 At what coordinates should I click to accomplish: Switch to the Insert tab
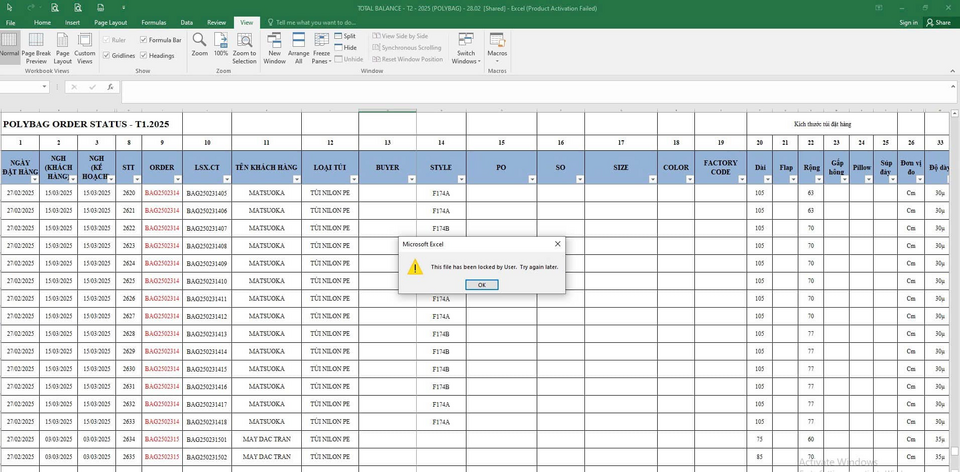click(72, 23)
